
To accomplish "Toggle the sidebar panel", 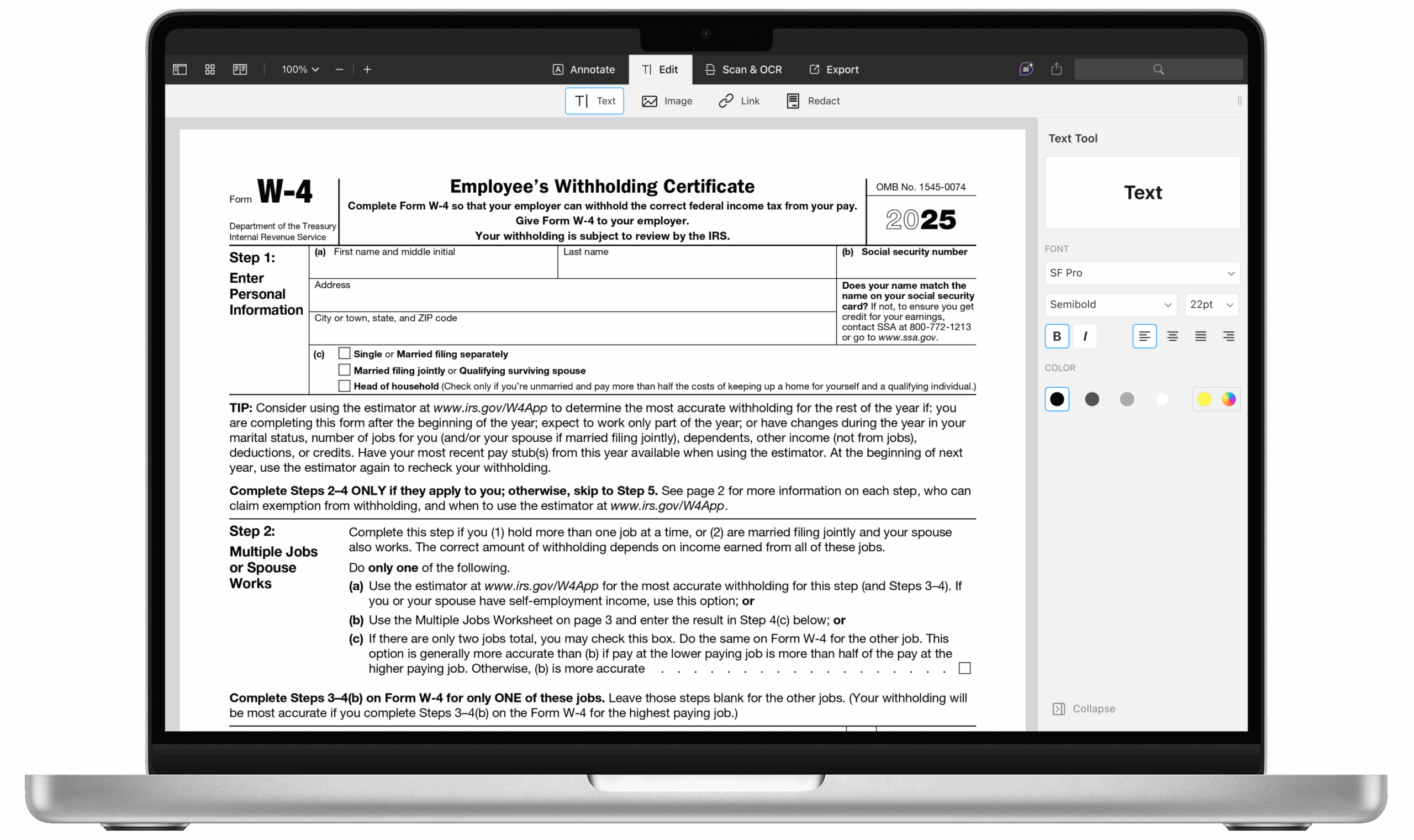I will click(180, 69).
